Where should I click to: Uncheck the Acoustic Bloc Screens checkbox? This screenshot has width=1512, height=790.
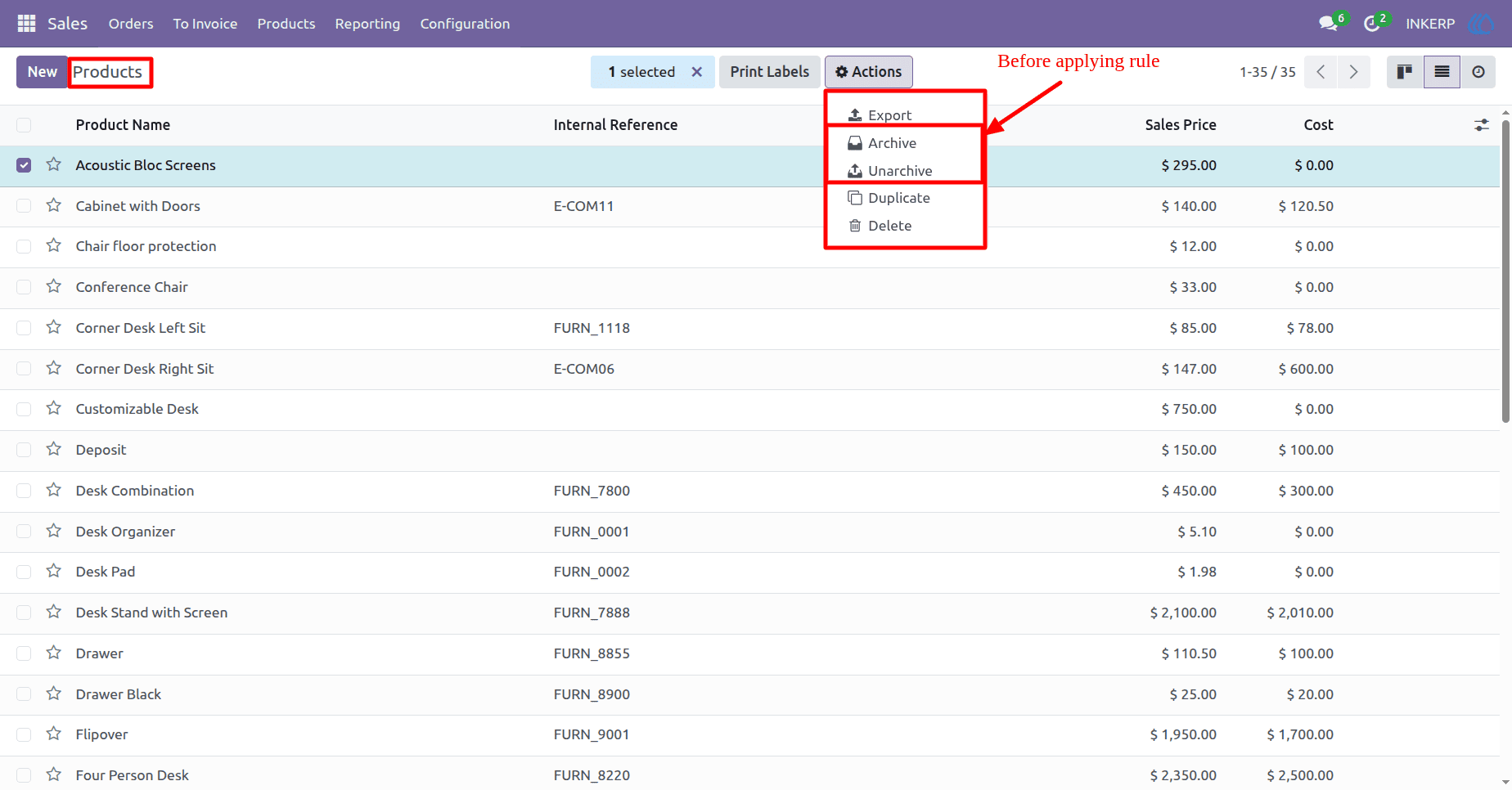point(24,165)
